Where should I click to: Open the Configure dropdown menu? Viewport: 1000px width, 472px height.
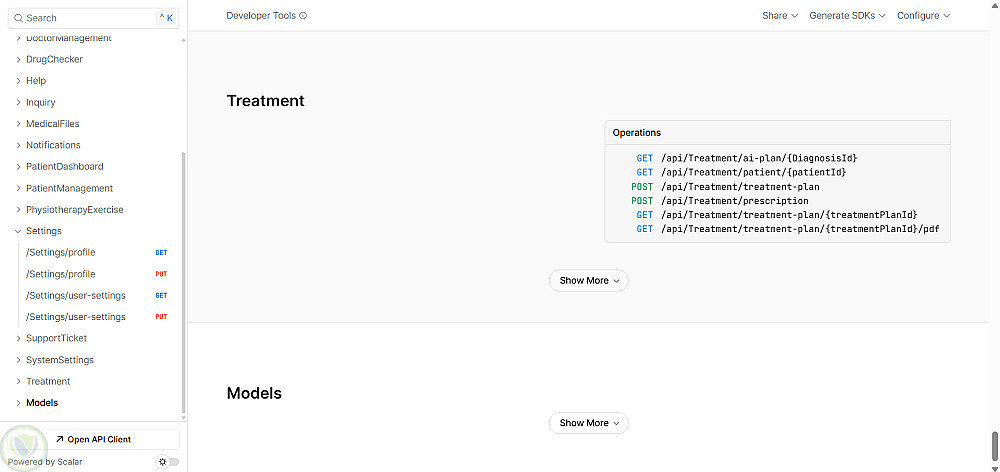pos(923,16)
